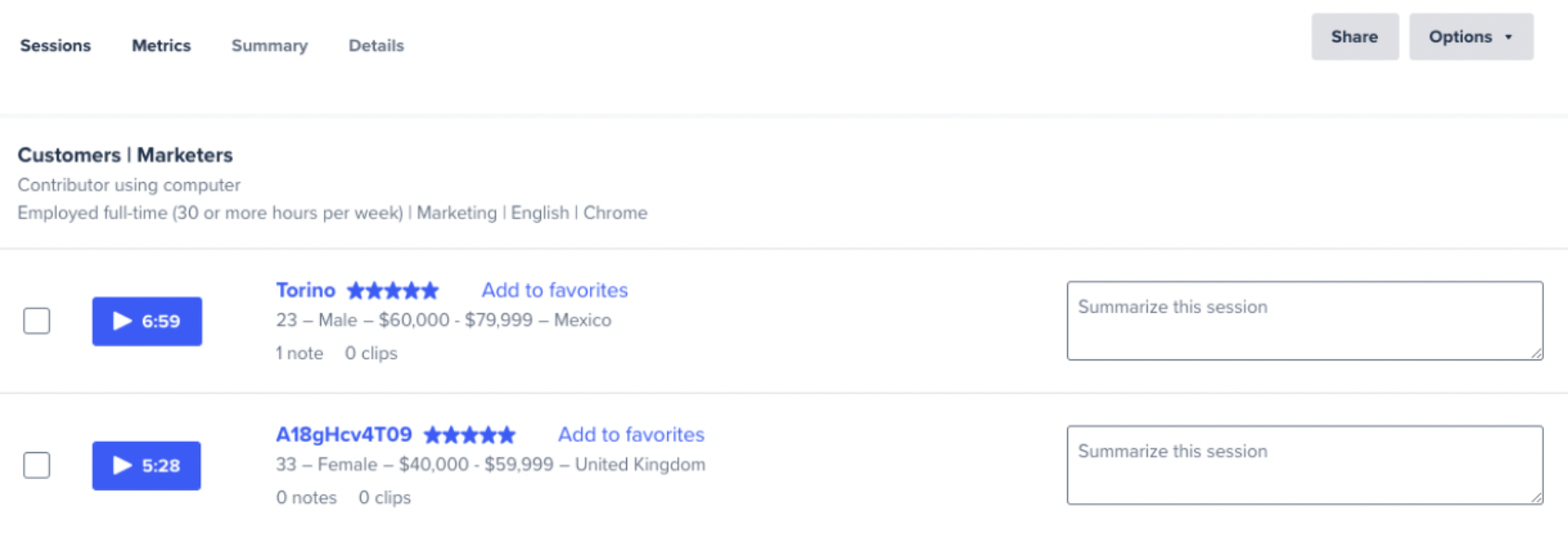Viewport: 1568px width, 544px height.
Task: View the Details tab
Action: pos(376,45)
